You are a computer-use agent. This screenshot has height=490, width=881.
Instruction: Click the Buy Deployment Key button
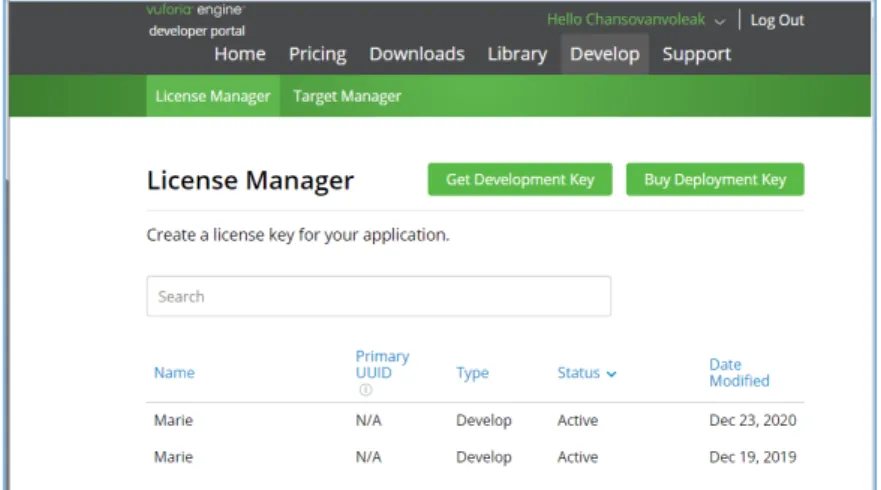pos(715,179)
